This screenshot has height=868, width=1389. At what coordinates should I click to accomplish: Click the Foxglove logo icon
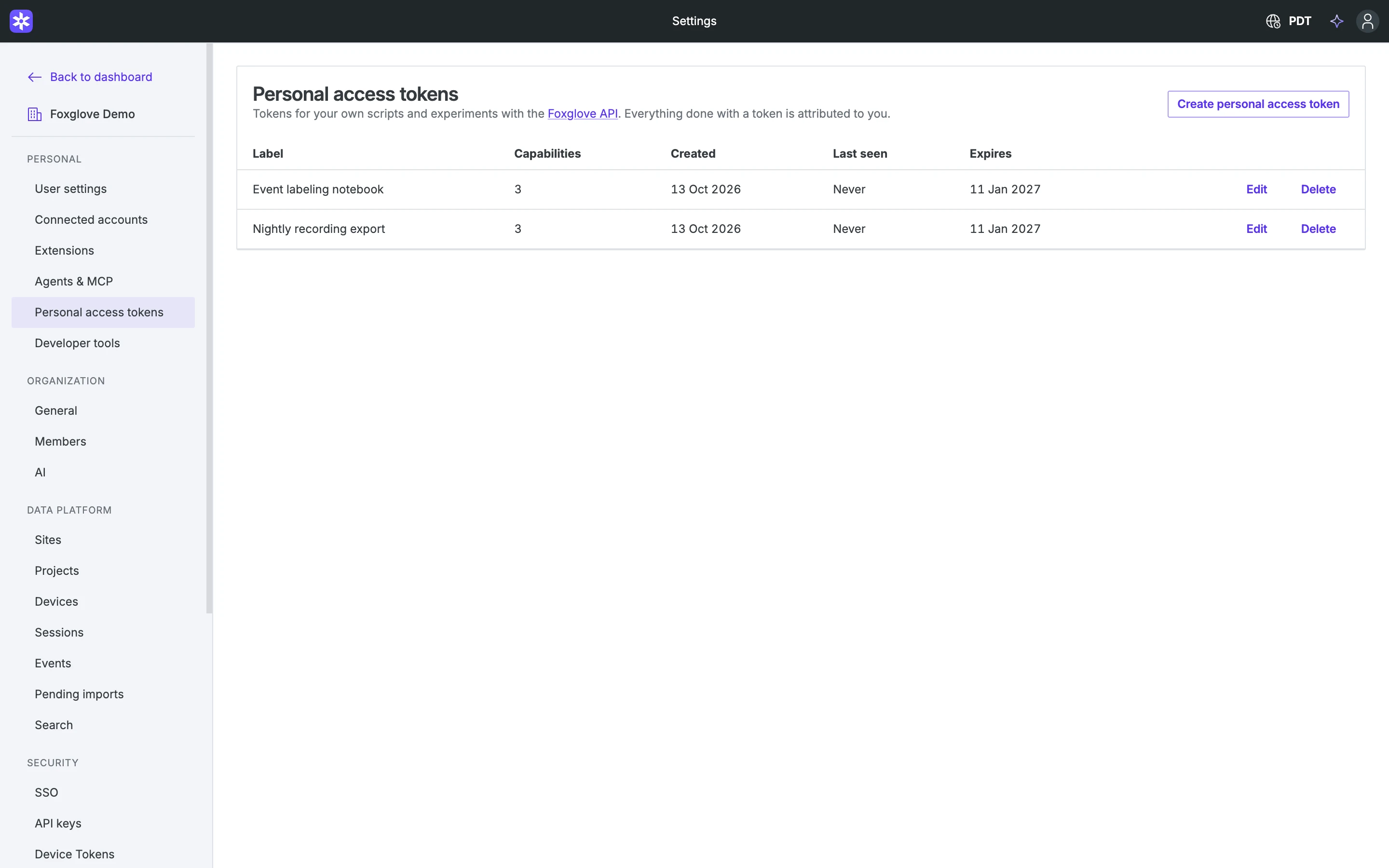[x=21, y=21]
